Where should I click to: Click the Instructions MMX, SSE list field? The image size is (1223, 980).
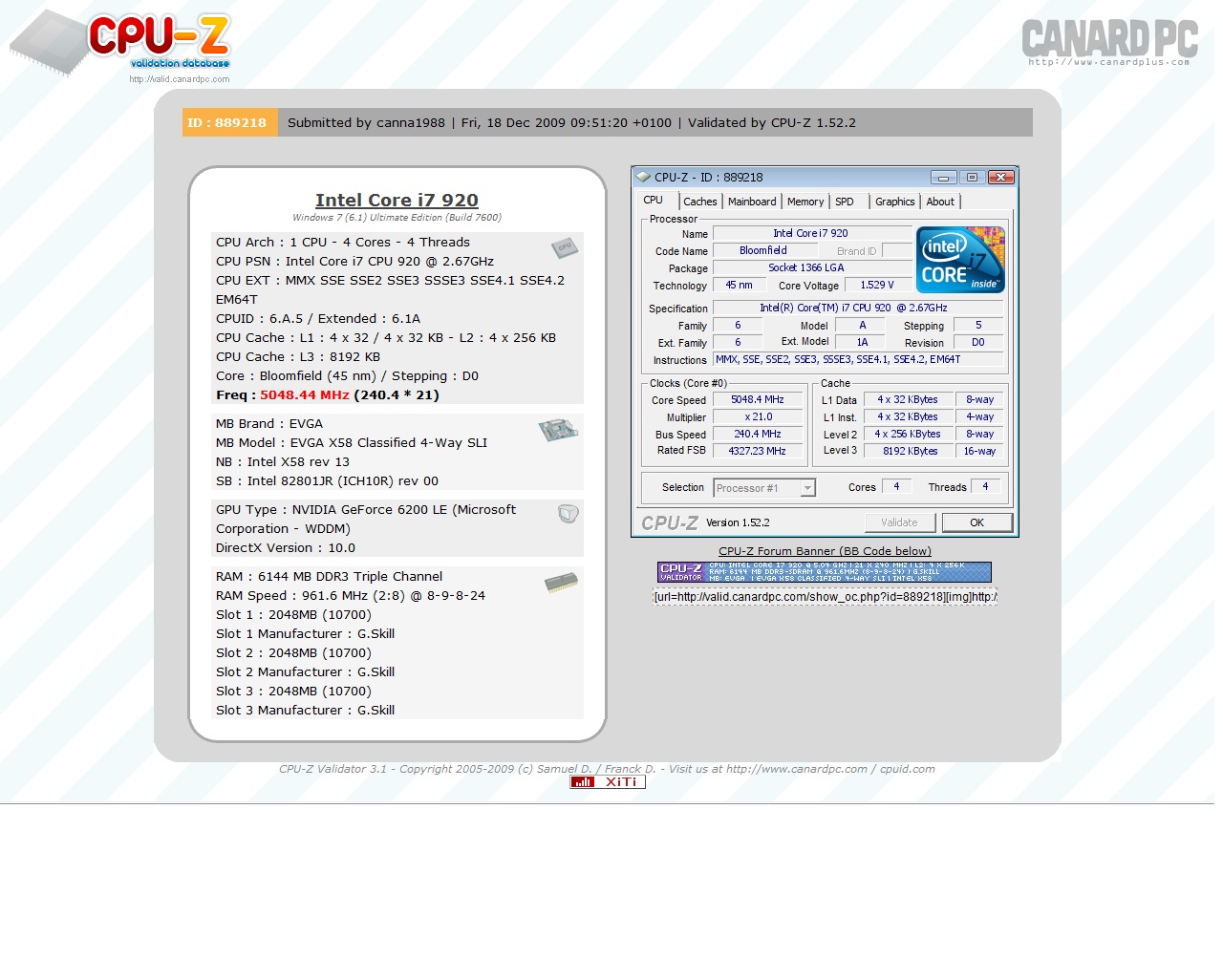click(x=858, y=359)
